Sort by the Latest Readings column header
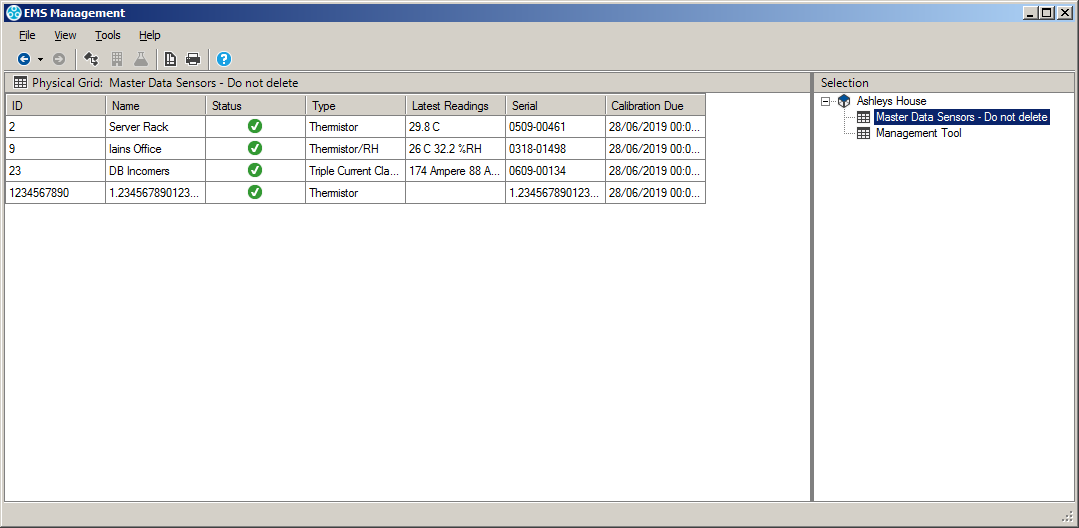The width and height of the screenshot is (1079, 528). tap(455, 105)
